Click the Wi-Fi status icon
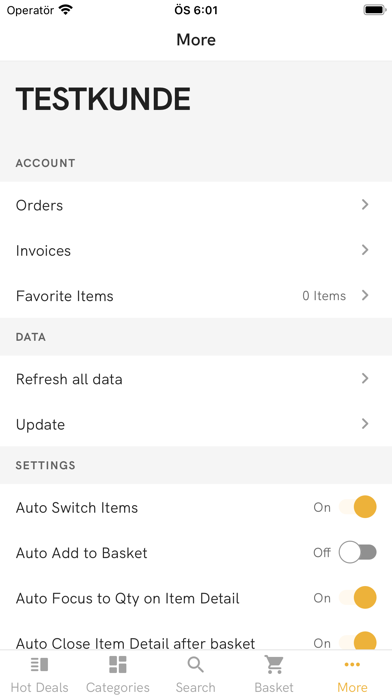This screenshot has height=696, width=392. 66,10
